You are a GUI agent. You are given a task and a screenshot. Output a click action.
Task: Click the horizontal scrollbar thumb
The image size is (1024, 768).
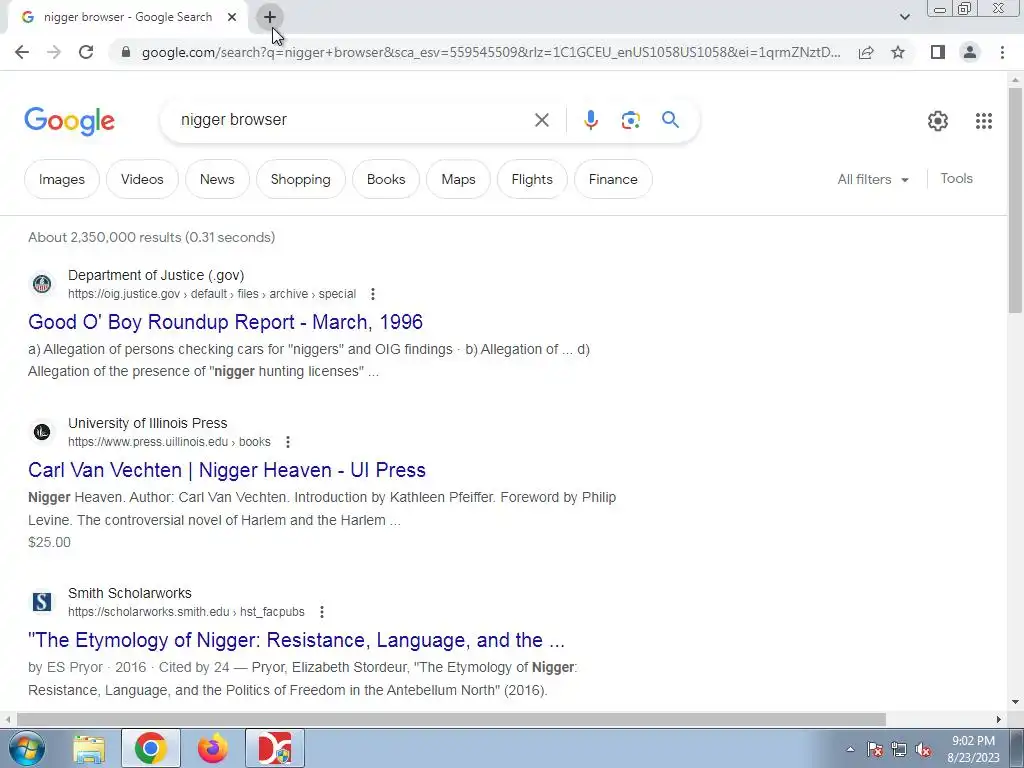[451, 719]
